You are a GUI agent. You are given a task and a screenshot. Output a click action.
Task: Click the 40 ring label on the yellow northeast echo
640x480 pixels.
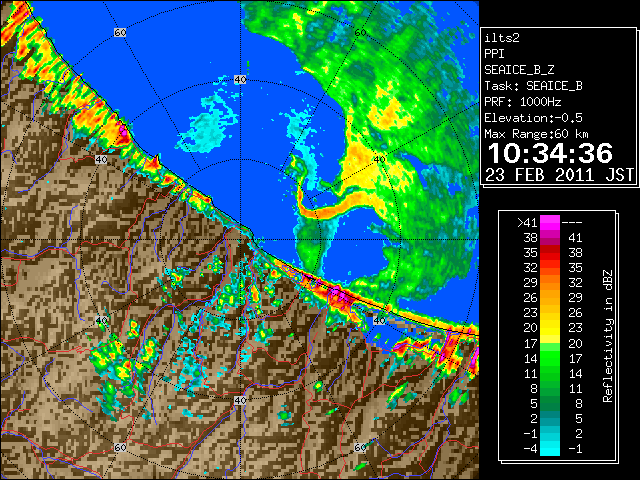[379, 160]
